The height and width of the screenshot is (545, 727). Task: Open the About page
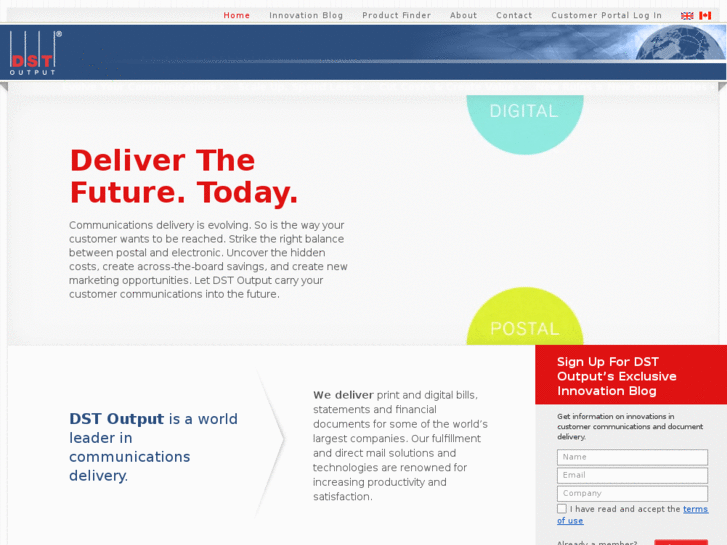[463, 15]
